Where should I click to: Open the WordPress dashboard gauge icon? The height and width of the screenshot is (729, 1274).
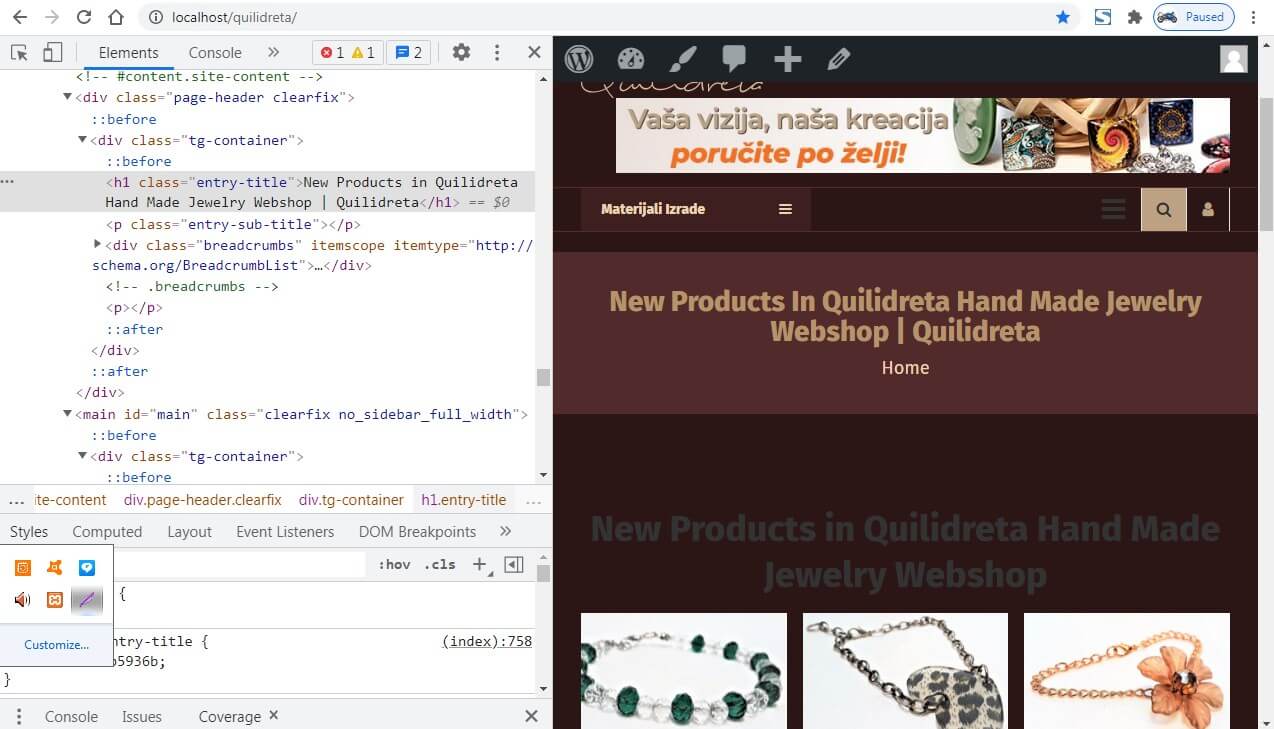631,59
